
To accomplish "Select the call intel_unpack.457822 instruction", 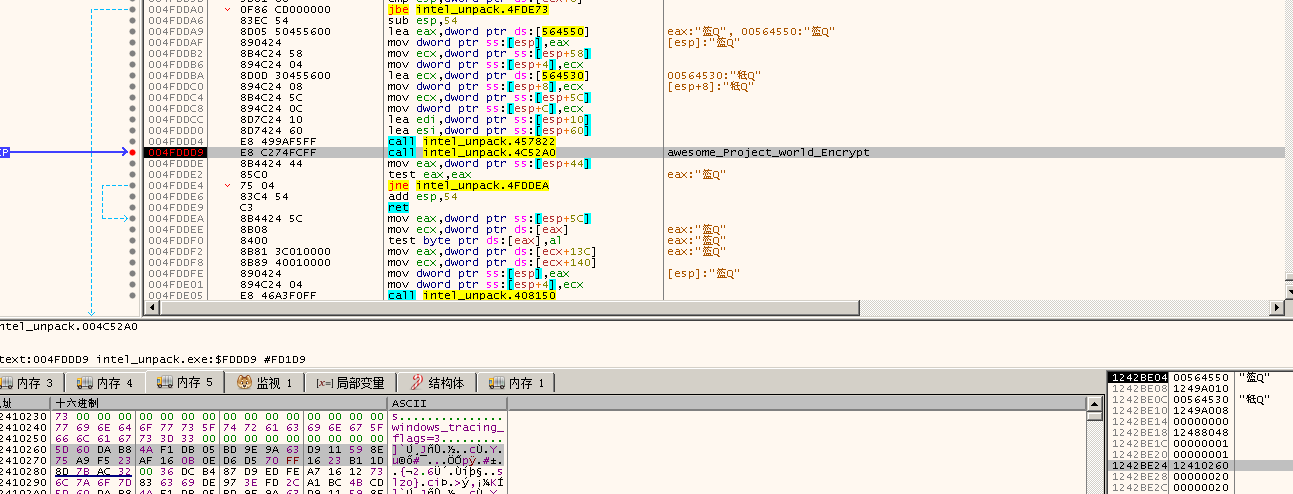I will coord(469,142).
